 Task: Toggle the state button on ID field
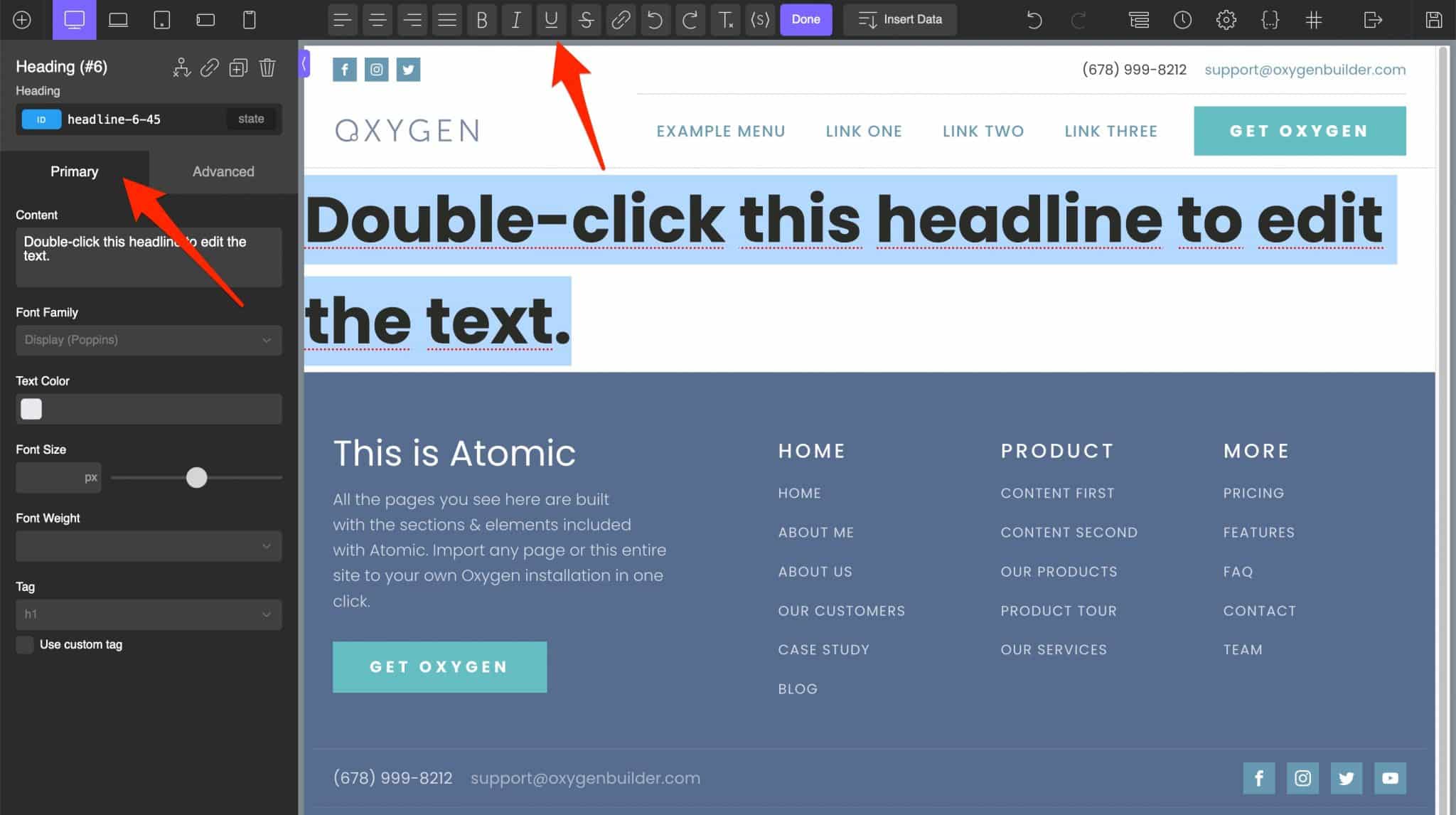click(250, 120)
